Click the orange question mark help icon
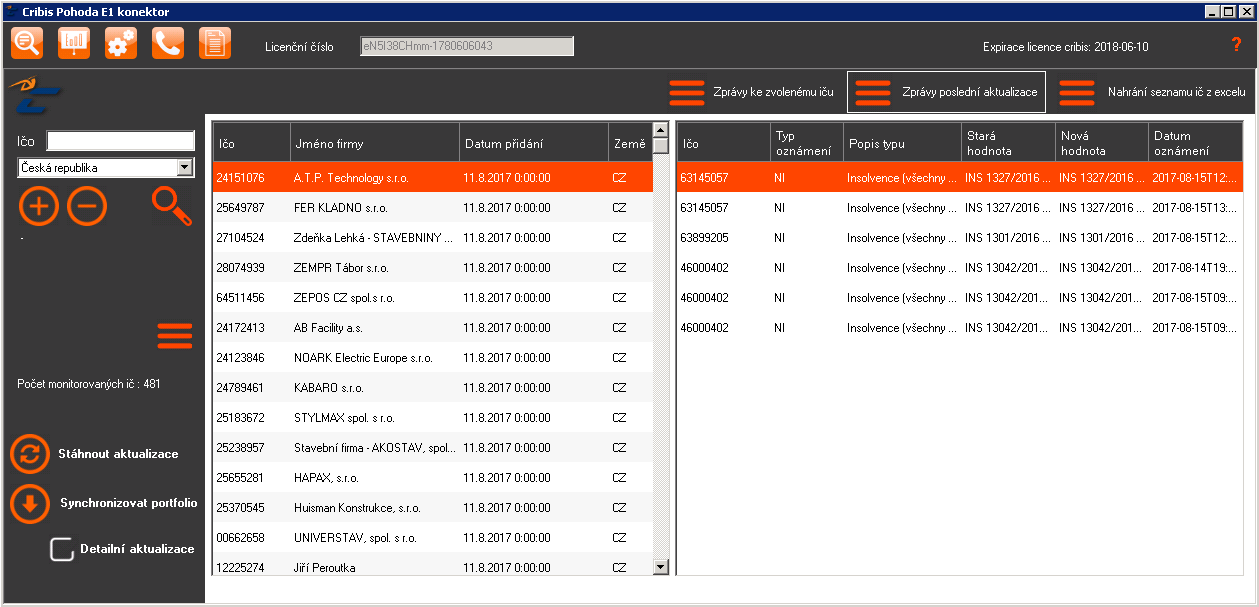The height and width of the screenshot is (607, 1259). click(x=1237, y=45)
